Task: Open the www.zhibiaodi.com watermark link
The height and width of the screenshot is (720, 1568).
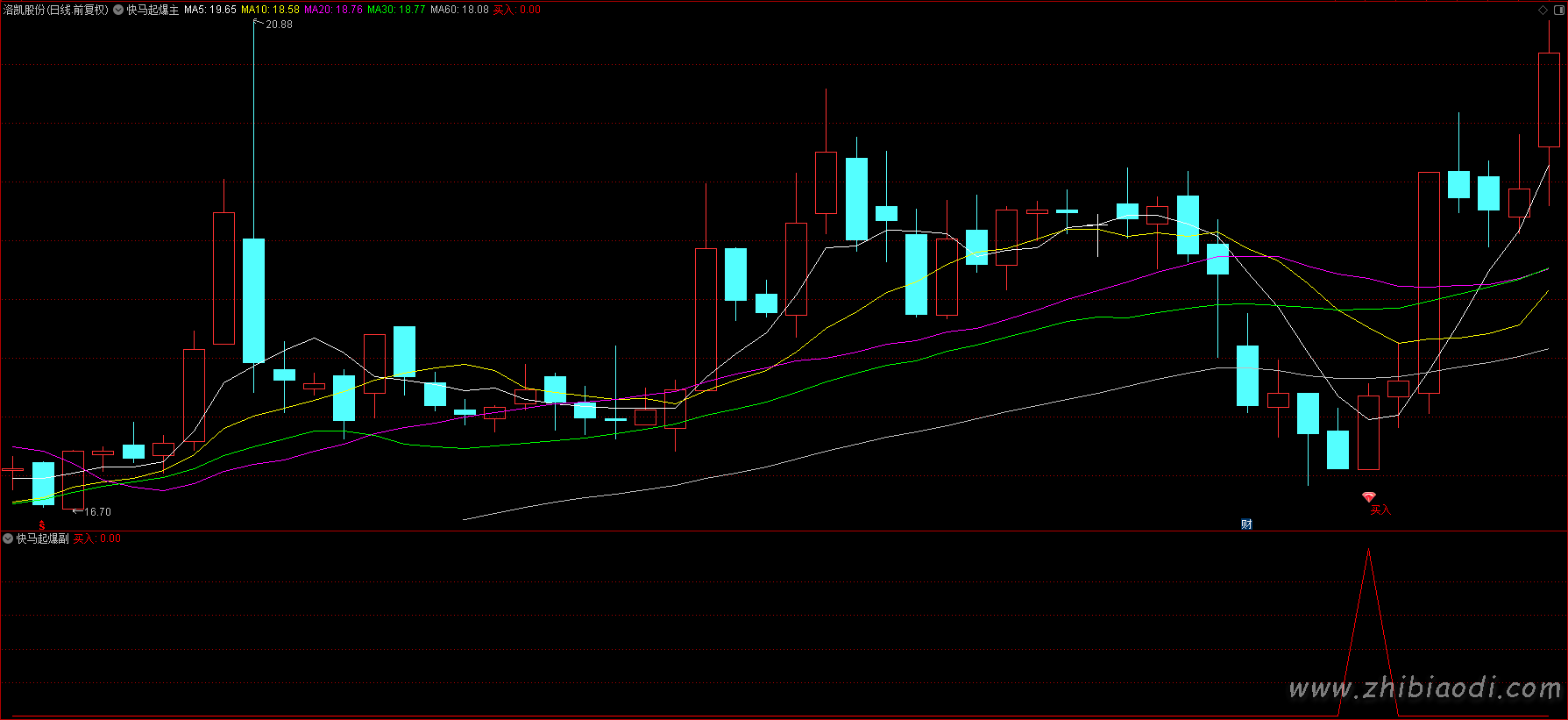Action: tap(1424, 688)
